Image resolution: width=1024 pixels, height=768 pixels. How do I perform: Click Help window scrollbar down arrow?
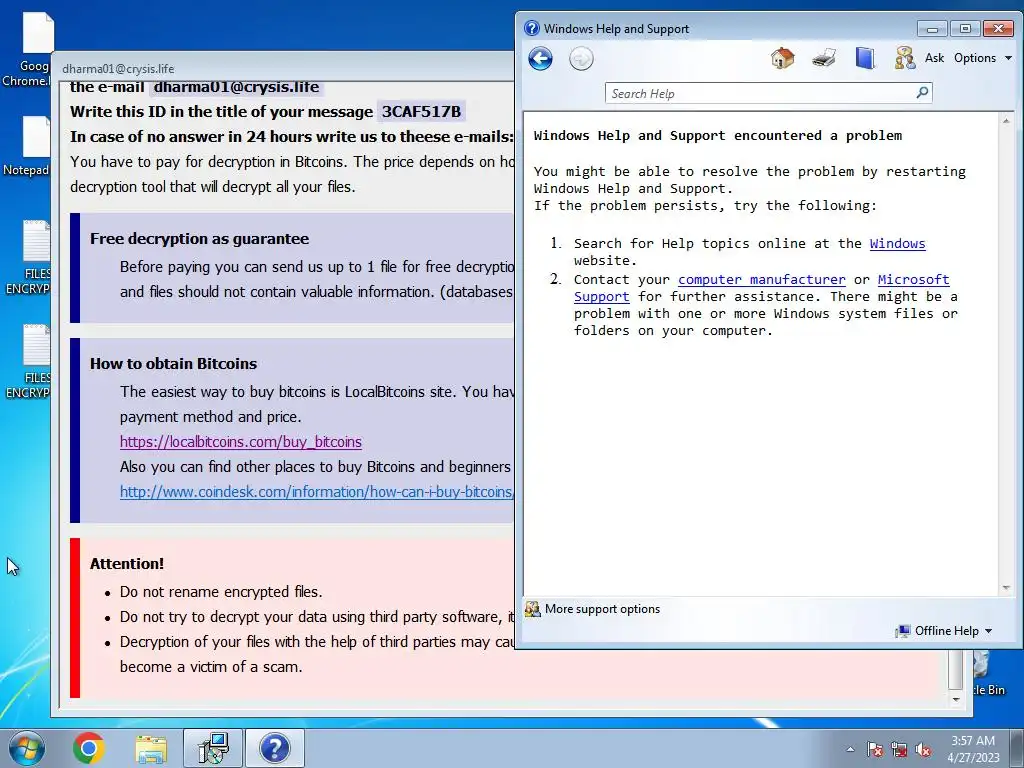pyautogui.click(x=1006, y=588)
